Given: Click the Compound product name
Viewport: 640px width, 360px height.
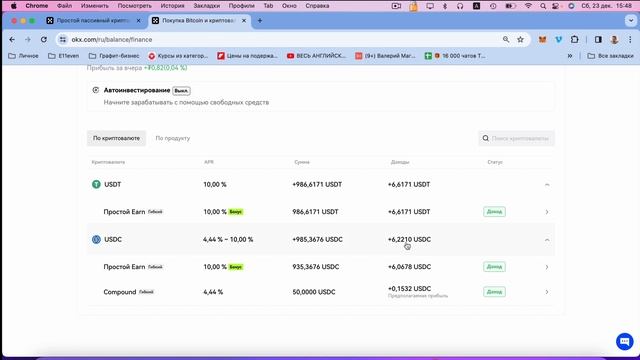Looking at the screenshot, I should [120, 292].
